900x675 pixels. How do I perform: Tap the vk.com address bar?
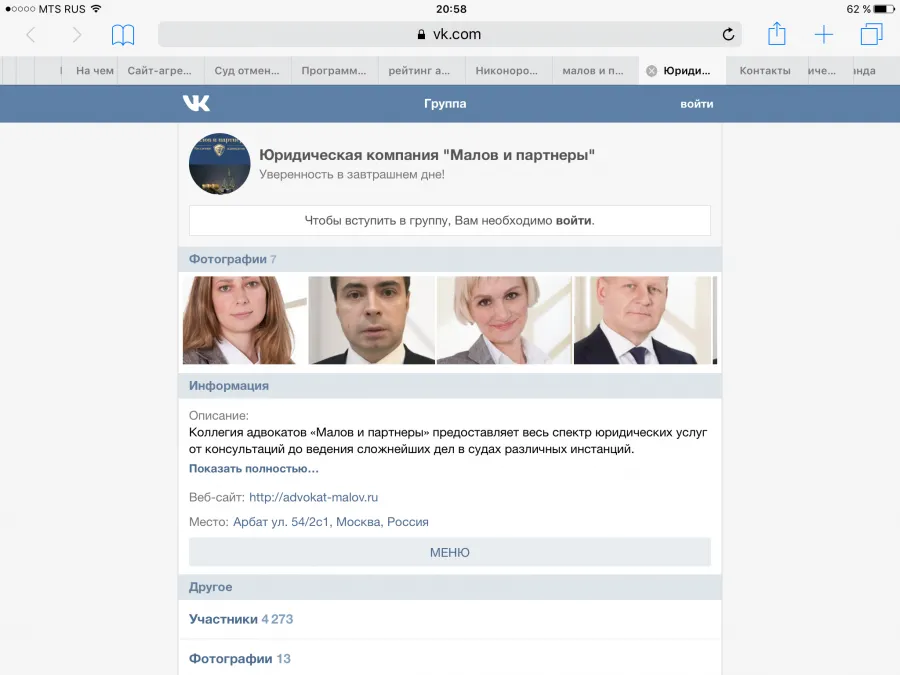click(x=449, y=34)
